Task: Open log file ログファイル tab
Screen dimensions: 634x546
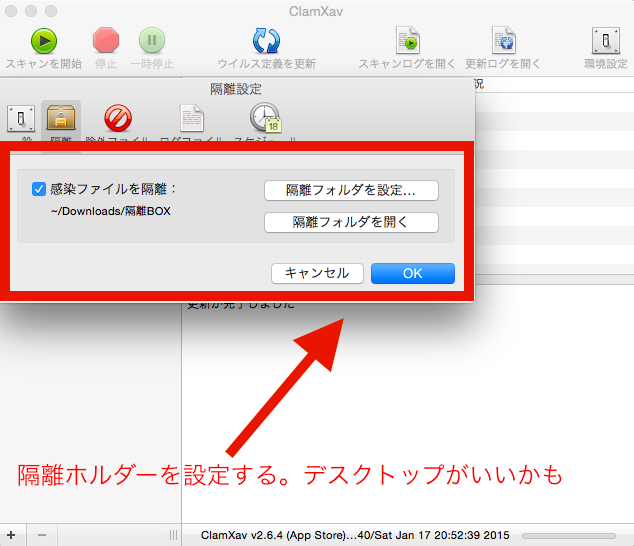Action: pyautogui.click(x=192, y=118)
